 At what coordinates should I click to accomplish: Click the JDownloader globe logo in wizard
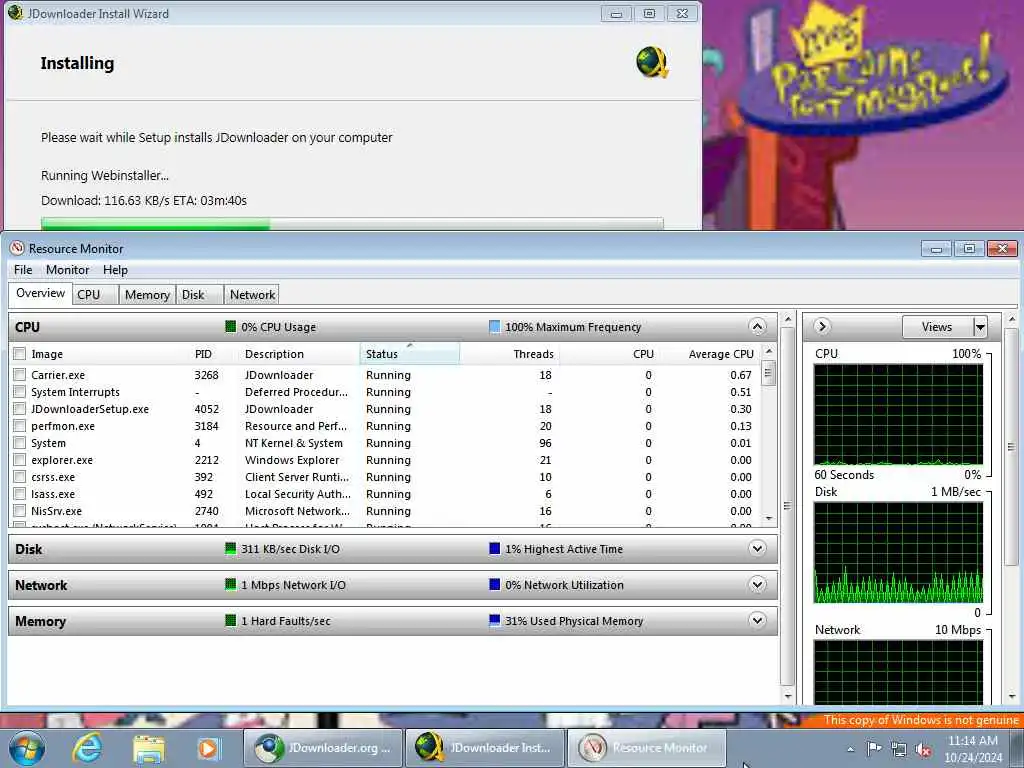[x=652, y=63]
